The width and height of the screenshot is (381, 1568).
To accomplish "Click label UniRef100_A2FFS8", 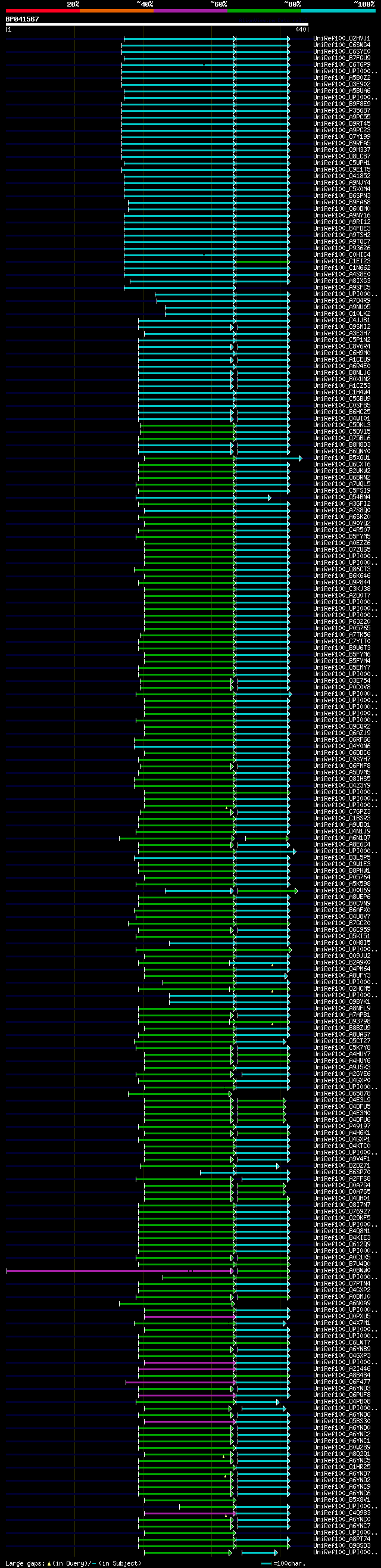I will (342, 1178).
